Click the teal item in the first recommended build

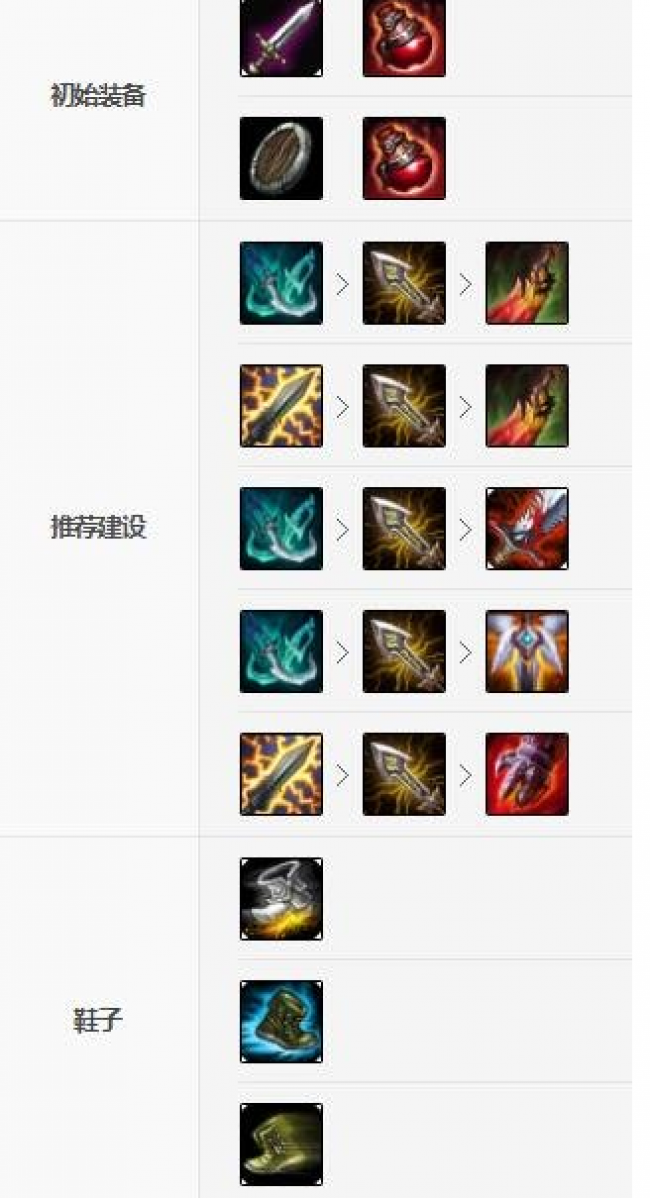click(x=281, y=283)
